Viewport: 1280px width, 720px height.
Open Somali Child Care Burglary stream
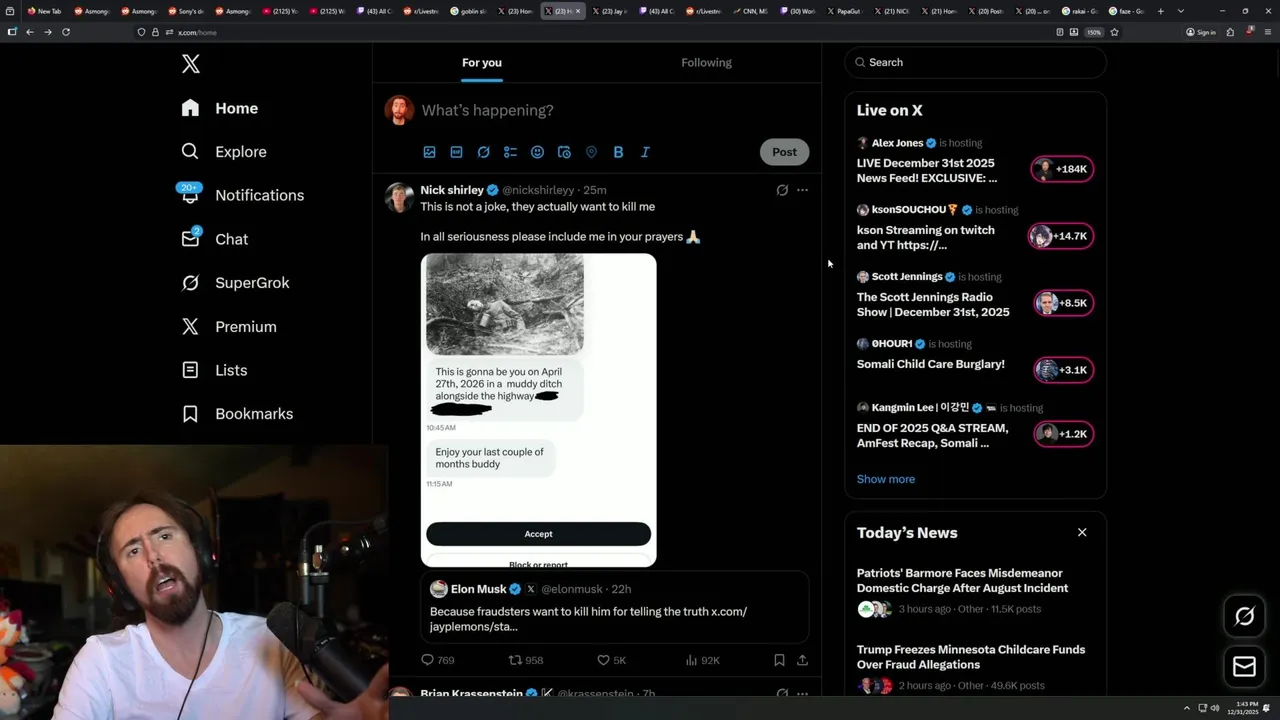point(931,364)
